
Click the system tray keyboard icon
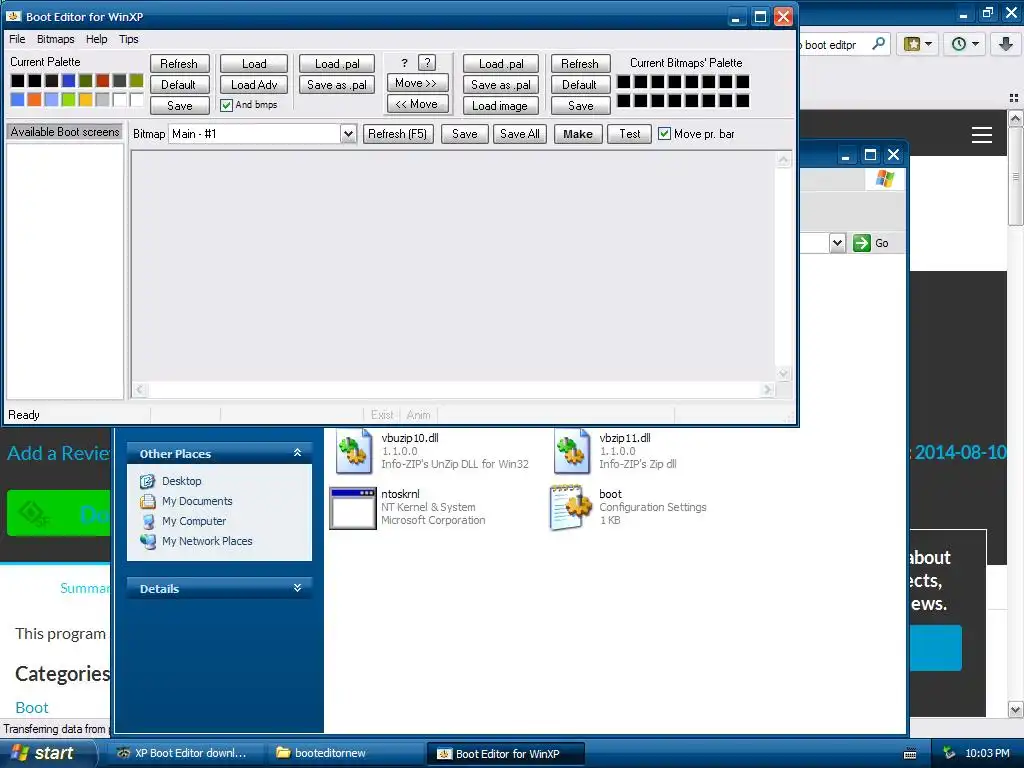coord(910,754)
